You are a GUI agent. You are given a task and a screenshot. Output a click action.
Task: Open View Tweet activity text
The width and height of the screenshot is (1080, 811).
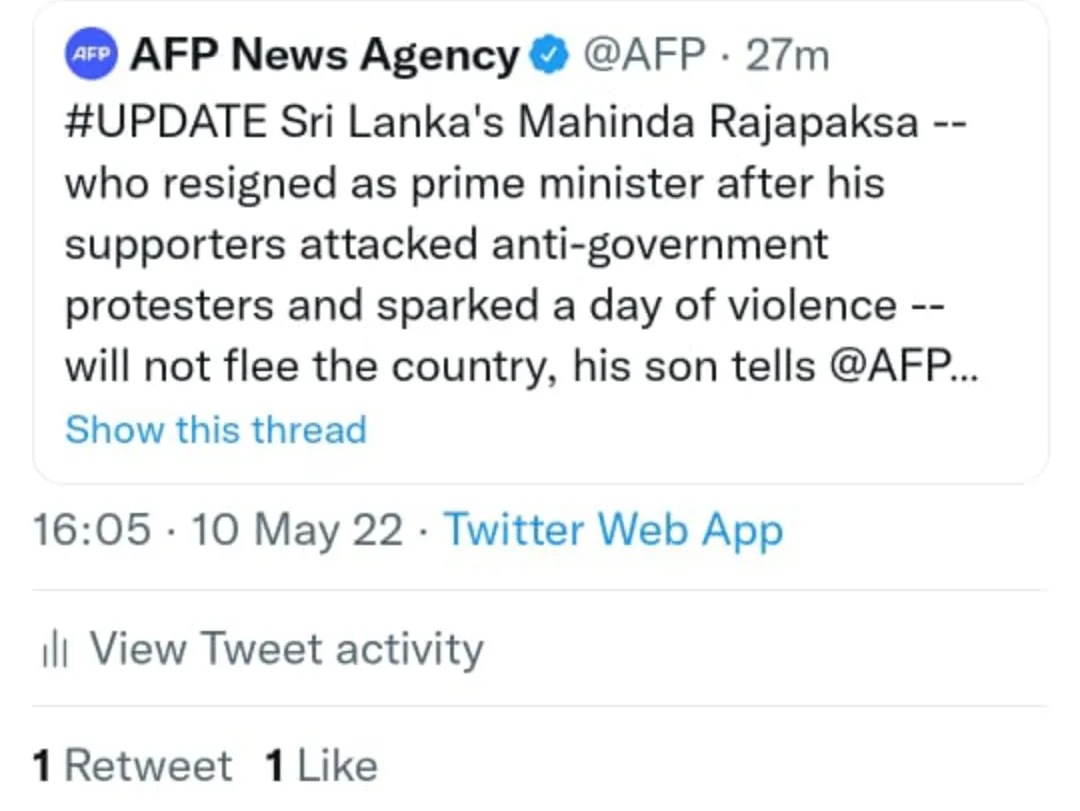[x=287, y=649]
